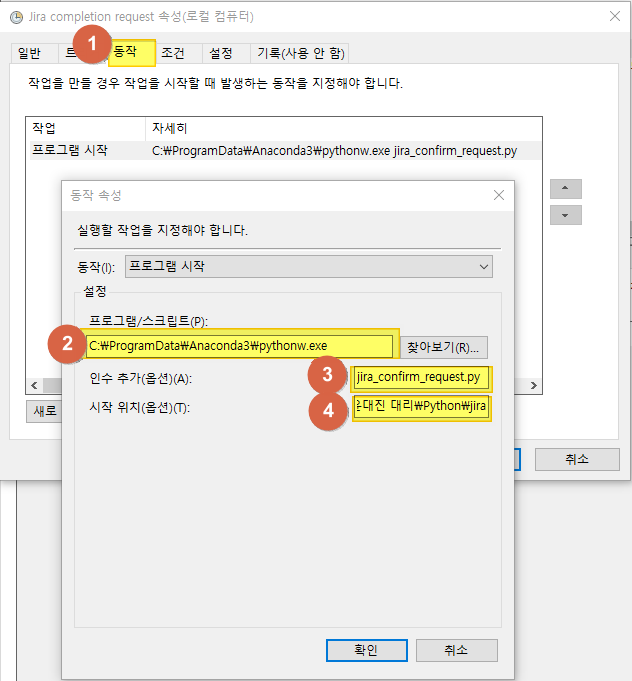Image resolution: width=632 pixels, height=681 pixels.
Task: Open the 동작 tab
Action: click(132, 53)
